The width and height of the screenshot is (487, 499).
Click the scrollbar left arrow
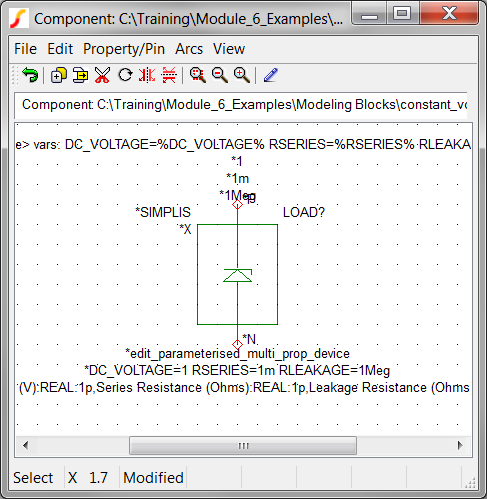(26, 445)
